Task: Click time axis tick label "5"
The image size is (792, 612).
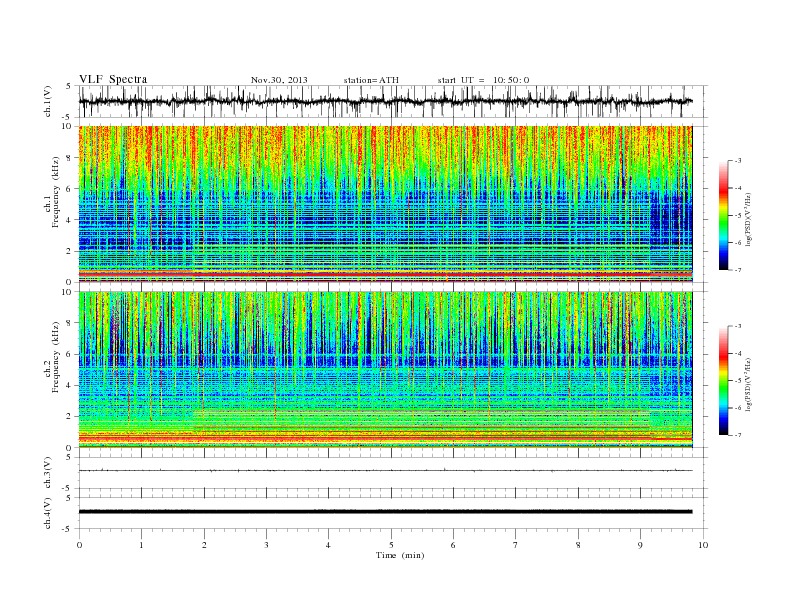Action: pos(391,545)
